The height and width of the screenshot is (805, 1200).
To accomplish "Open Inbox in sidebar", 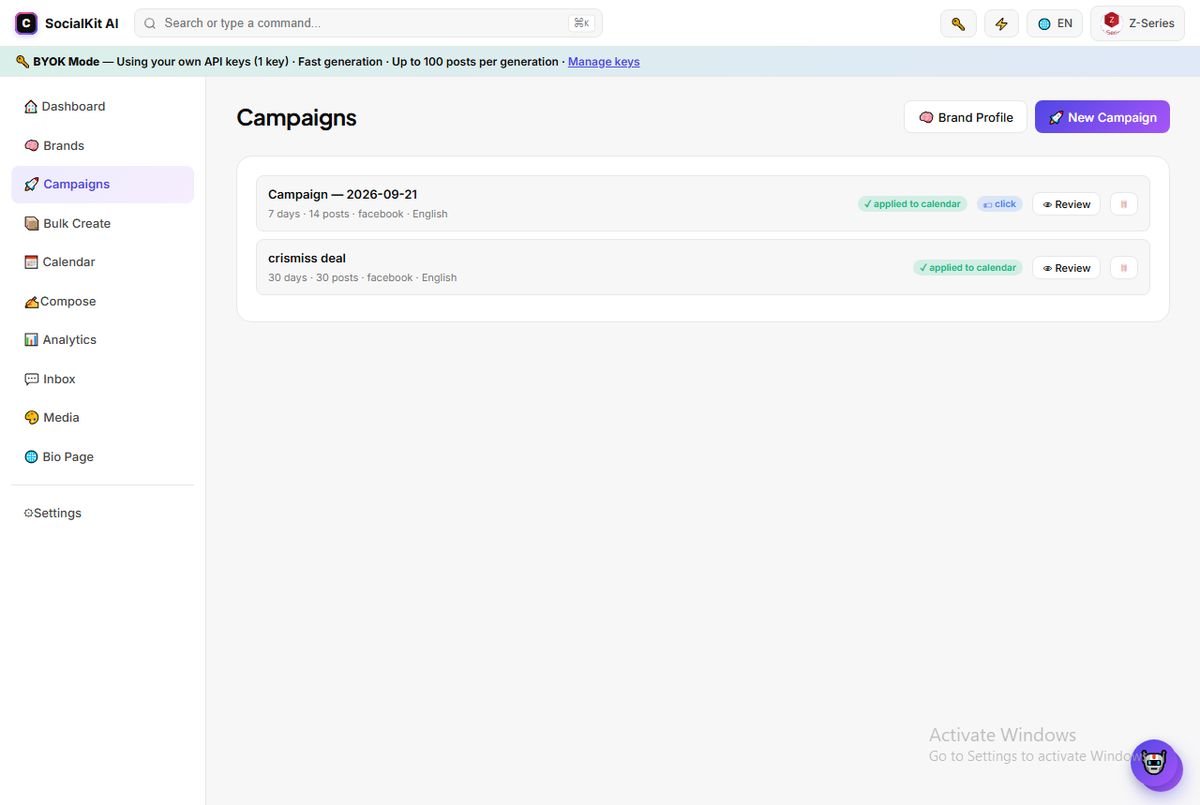I will pos(103,379).
